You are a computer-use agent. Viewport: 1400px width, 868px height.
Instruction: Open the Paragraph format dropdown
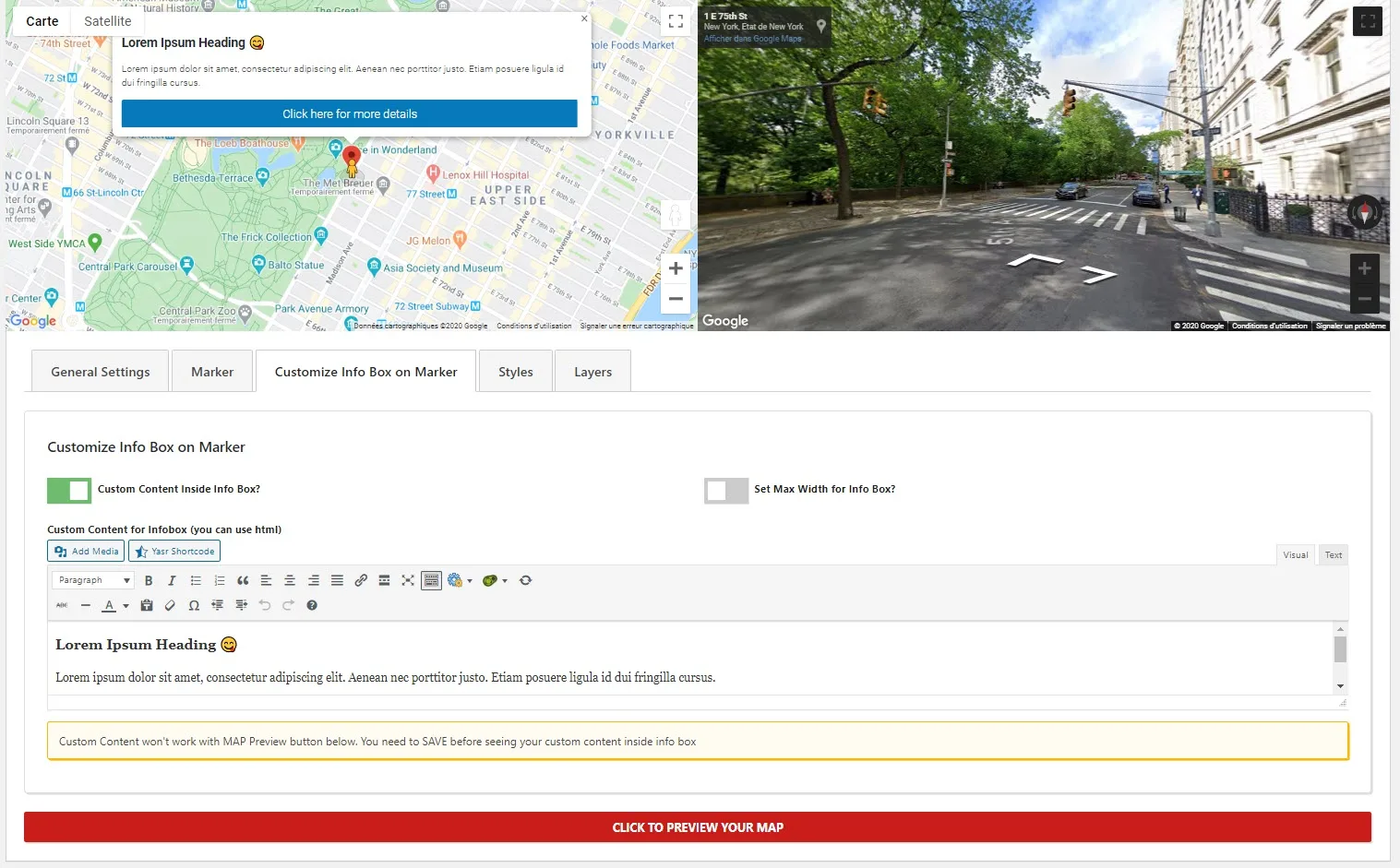pos(93,580)
